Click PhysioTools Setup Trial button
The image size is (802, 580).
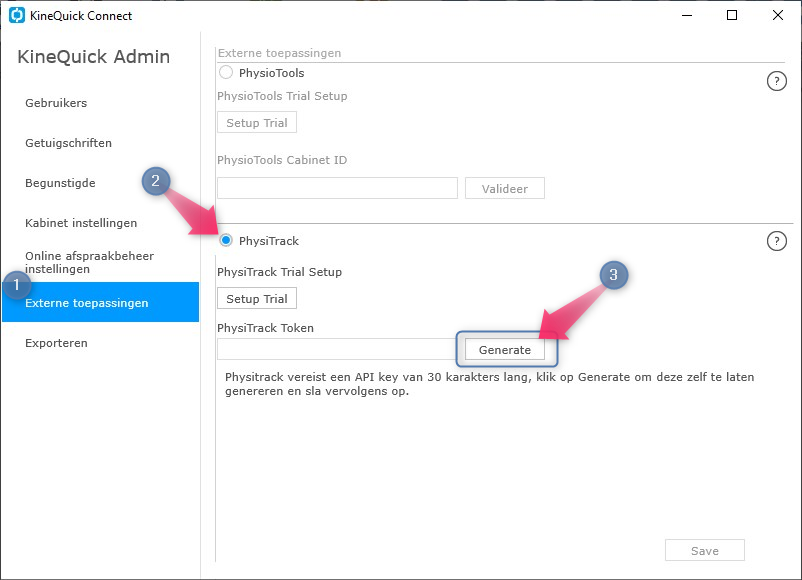click(x=257, y=123)
